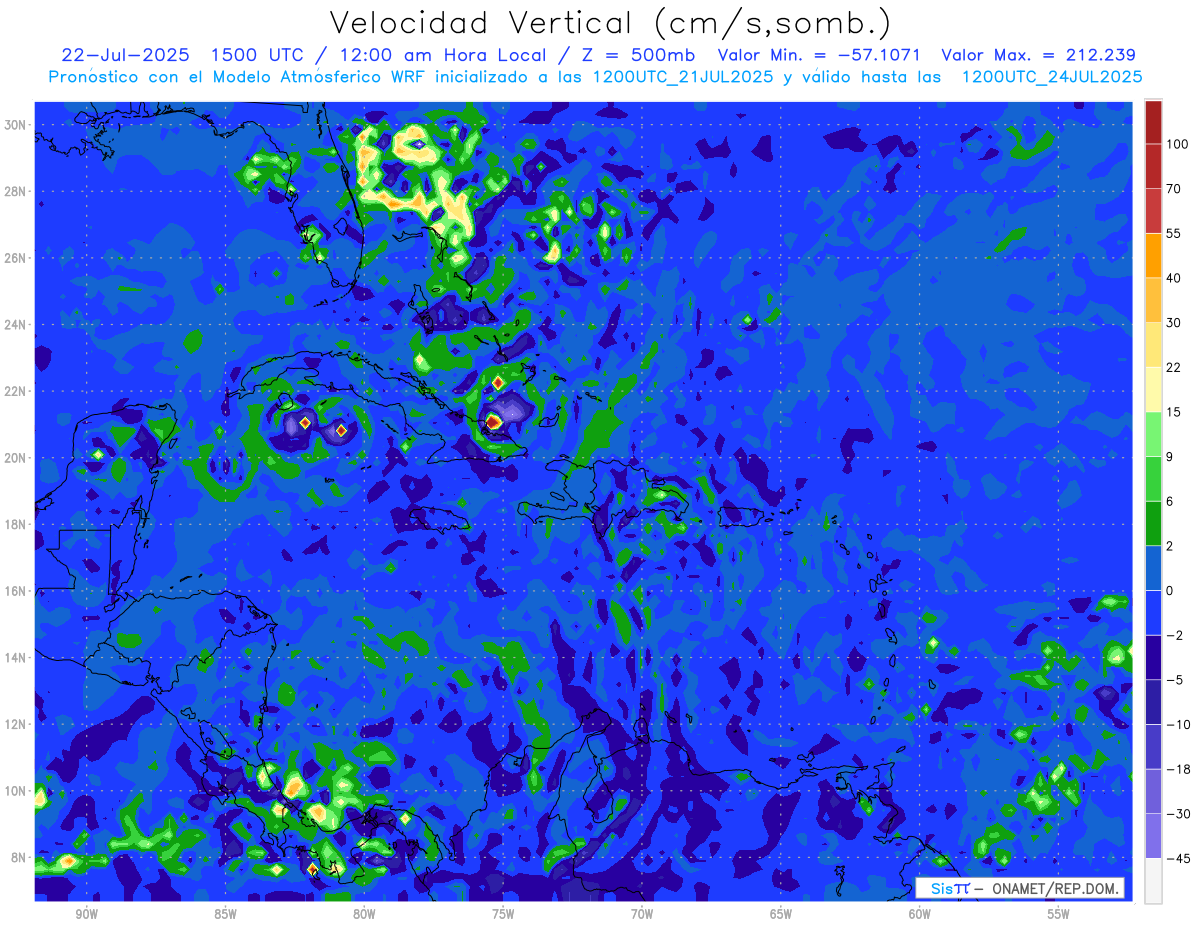1200x927 pixels.
Task: Click the '26N' latitude label
Action: pyautogui.click(x=16, y=258)
